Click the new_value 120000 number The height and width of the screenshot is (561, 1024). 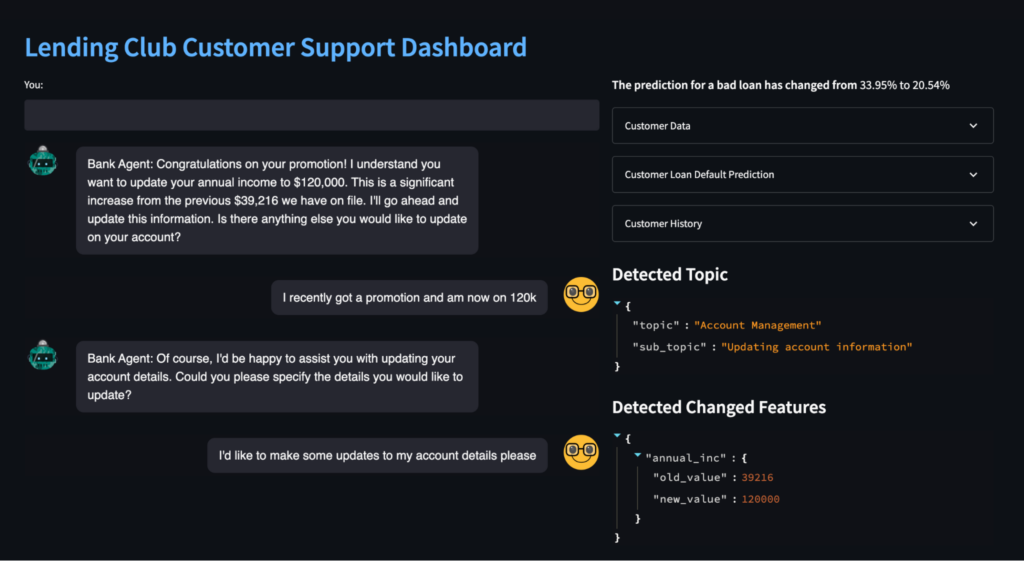761,499
